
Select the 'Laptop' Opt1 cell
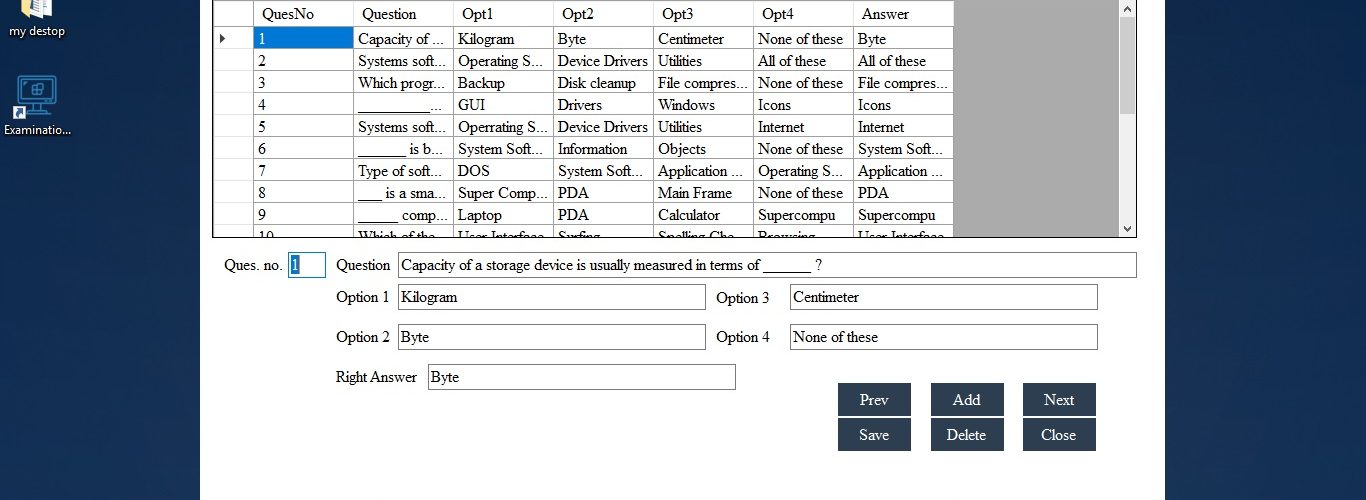point(503,215)
